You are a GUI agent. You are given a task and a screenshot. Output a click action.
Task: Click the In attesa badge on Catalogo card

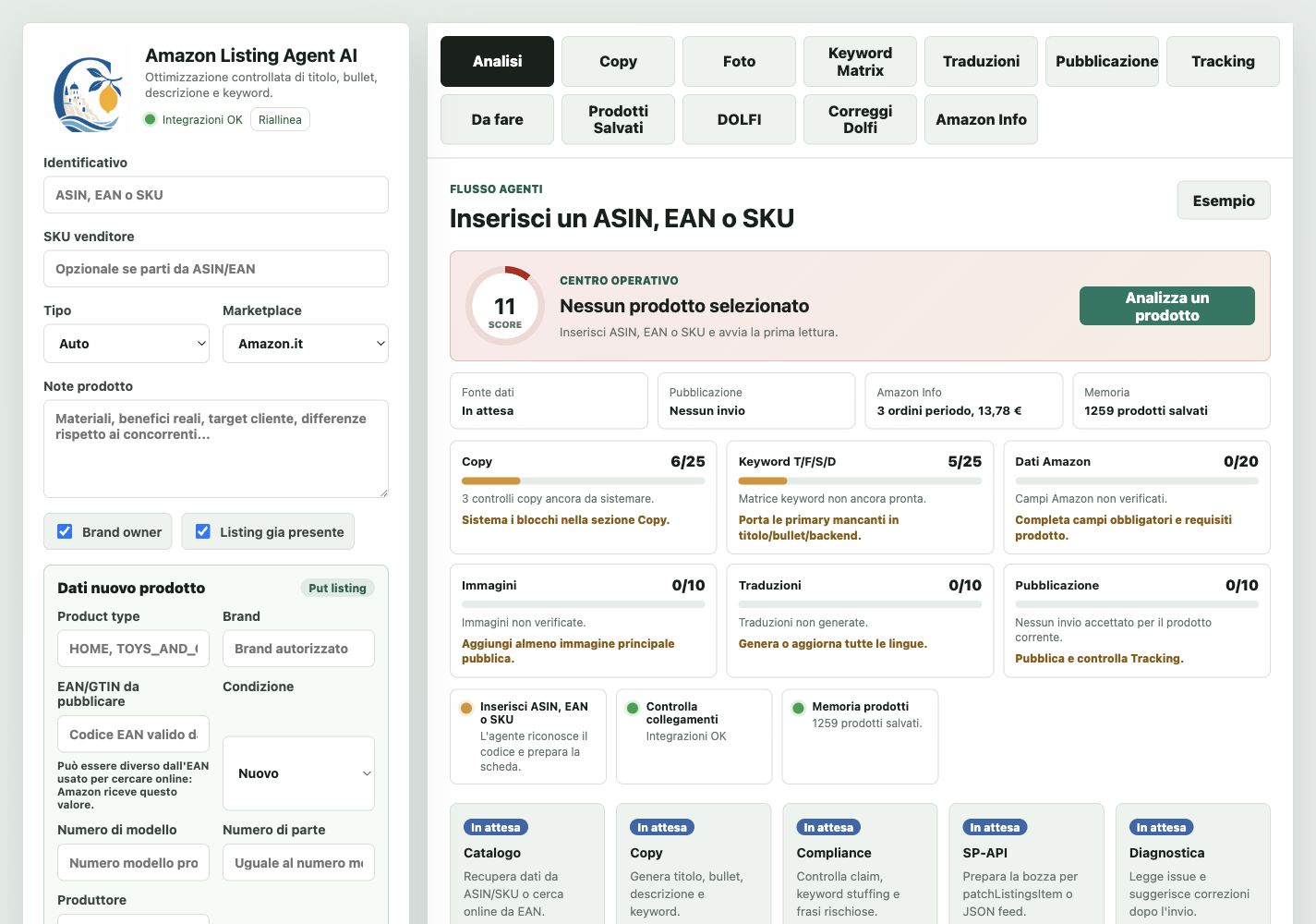pos(496,828)
